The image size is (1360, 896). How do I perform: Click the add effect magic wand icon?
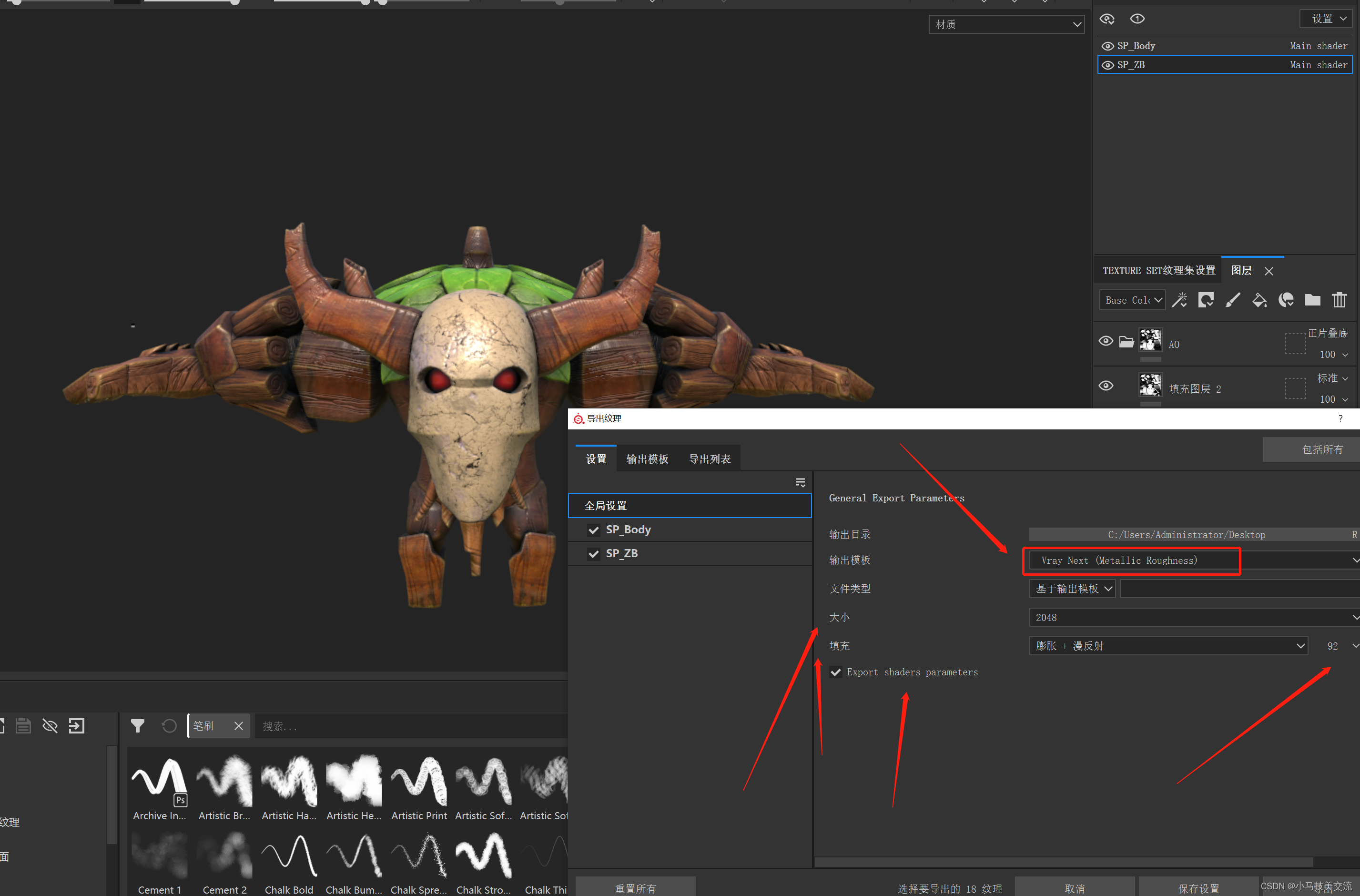(1179, 300)
